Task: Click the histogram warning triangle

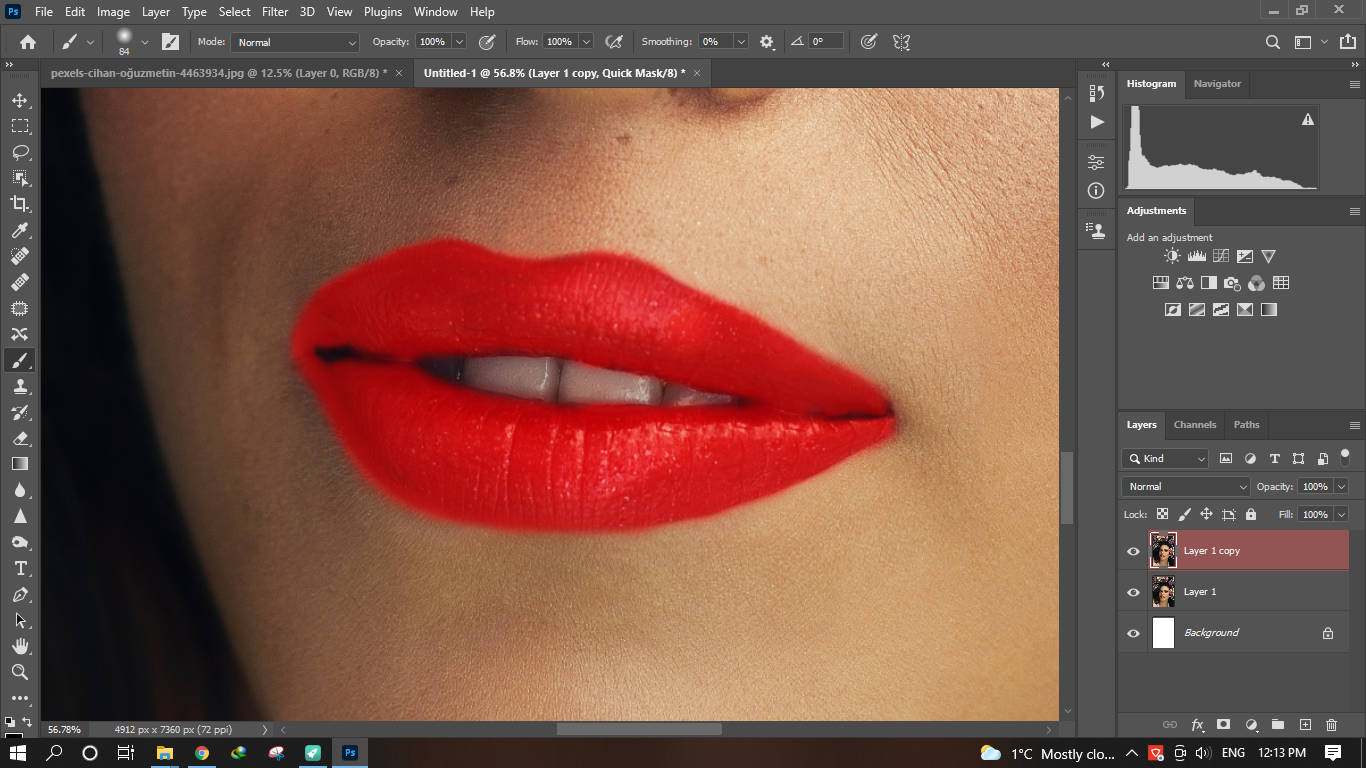Action: pos(1307,119)
